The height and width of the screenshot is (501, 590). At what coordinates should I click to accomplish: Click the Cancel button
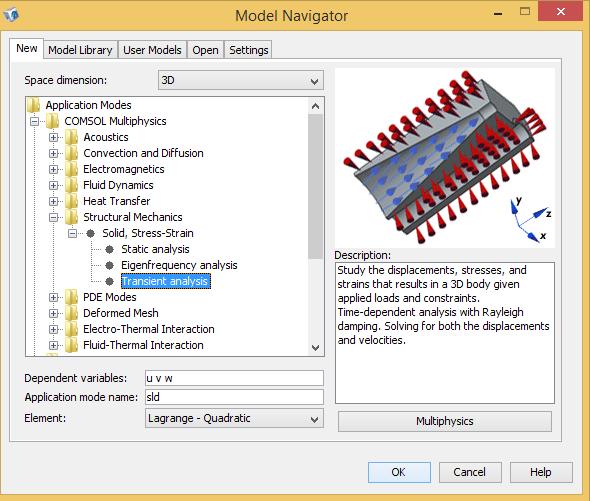[x=470, y=472]
